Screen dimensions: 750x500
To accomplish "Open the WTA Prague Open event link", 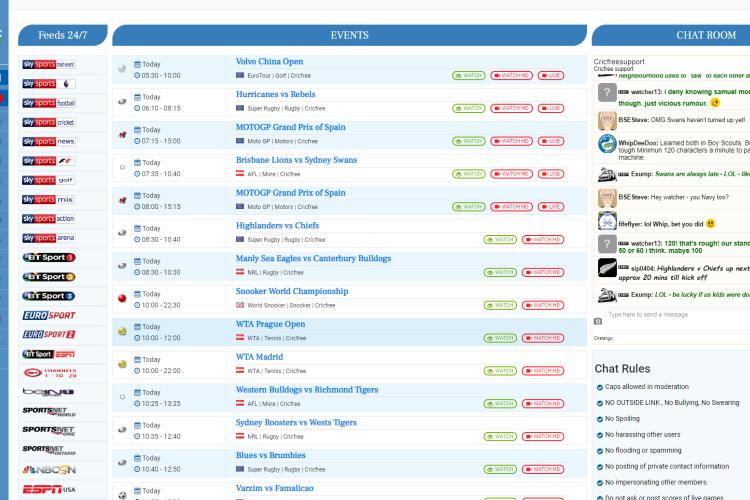I will (270, 324).
